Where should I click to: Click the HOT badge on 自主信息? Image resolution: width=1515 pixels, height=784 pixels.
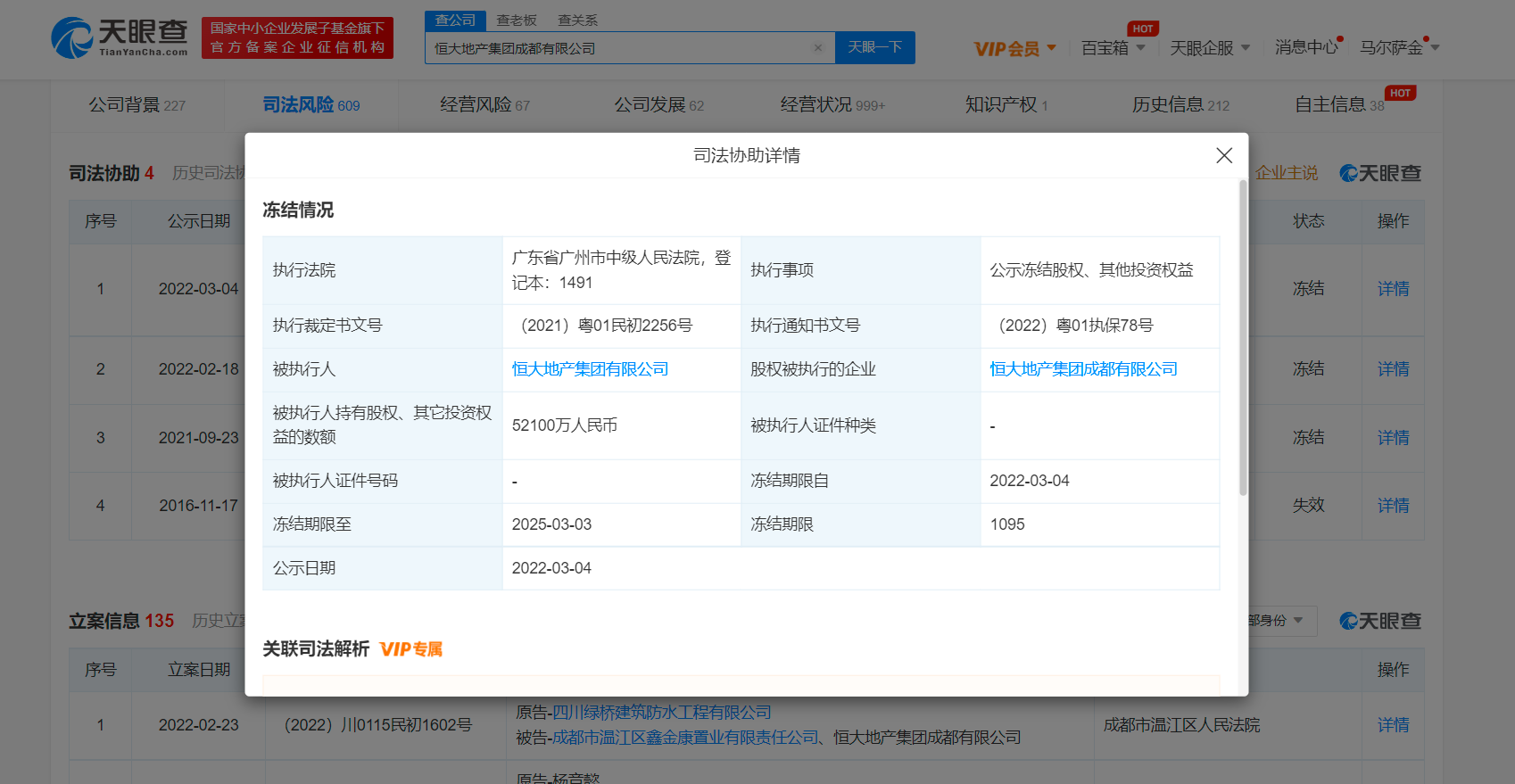pyautogui.click(x=1401, y=93)
